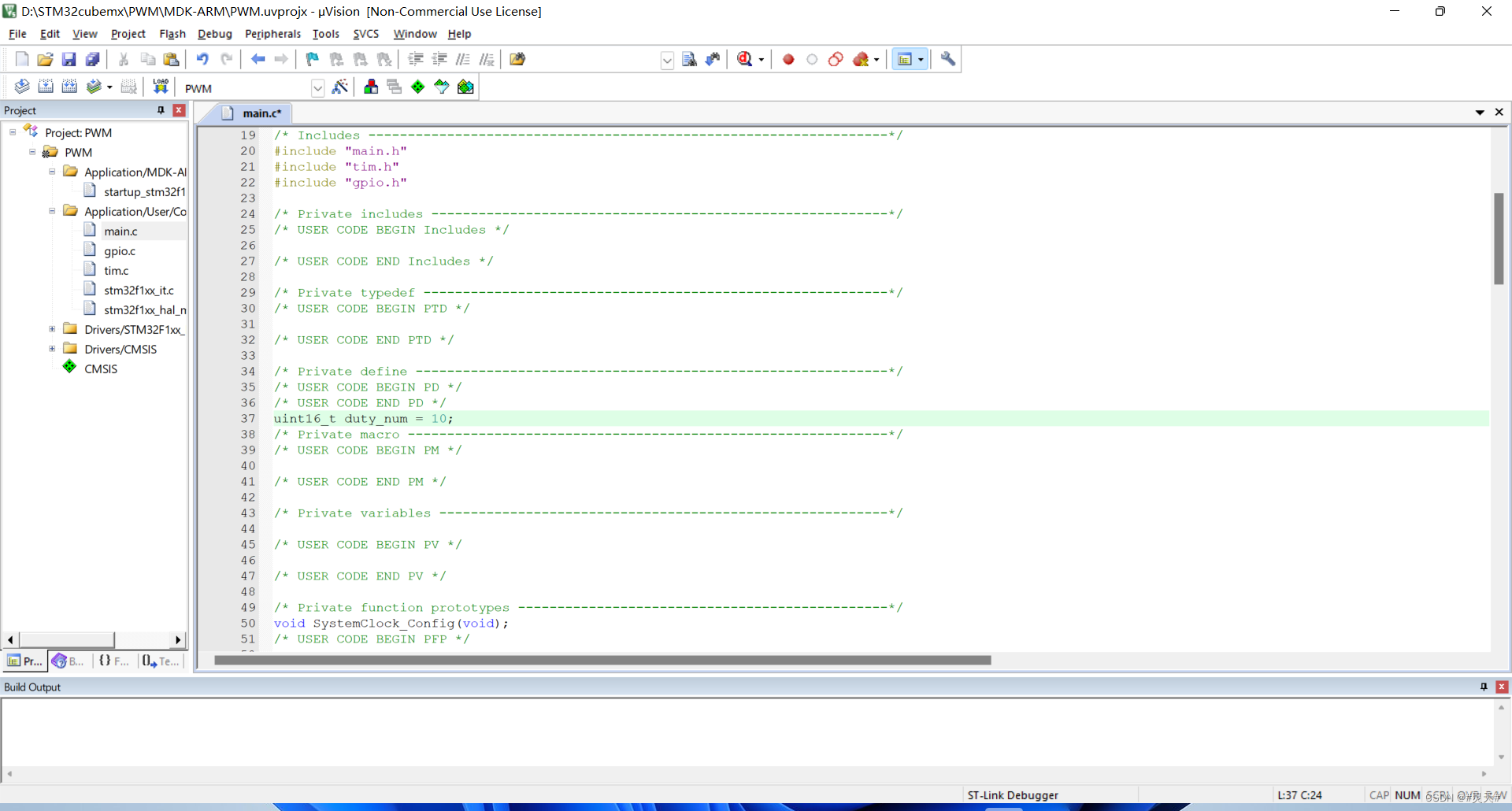Switch to the Functions tab
1512x811 pixels.
[x=113, y=661]
